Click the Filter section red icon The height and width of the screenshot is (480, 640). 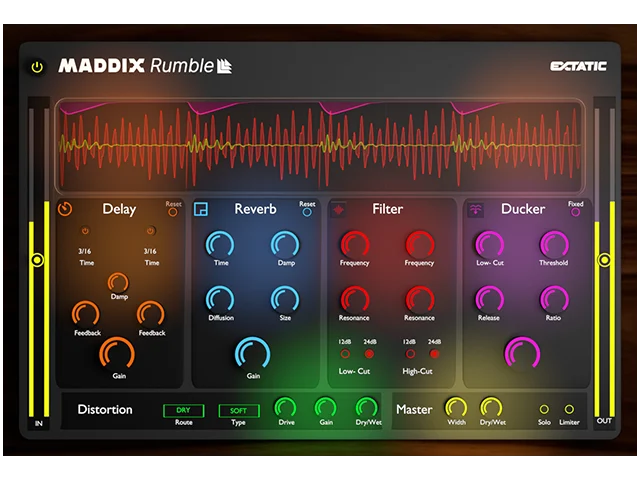(x=338, y=210)
